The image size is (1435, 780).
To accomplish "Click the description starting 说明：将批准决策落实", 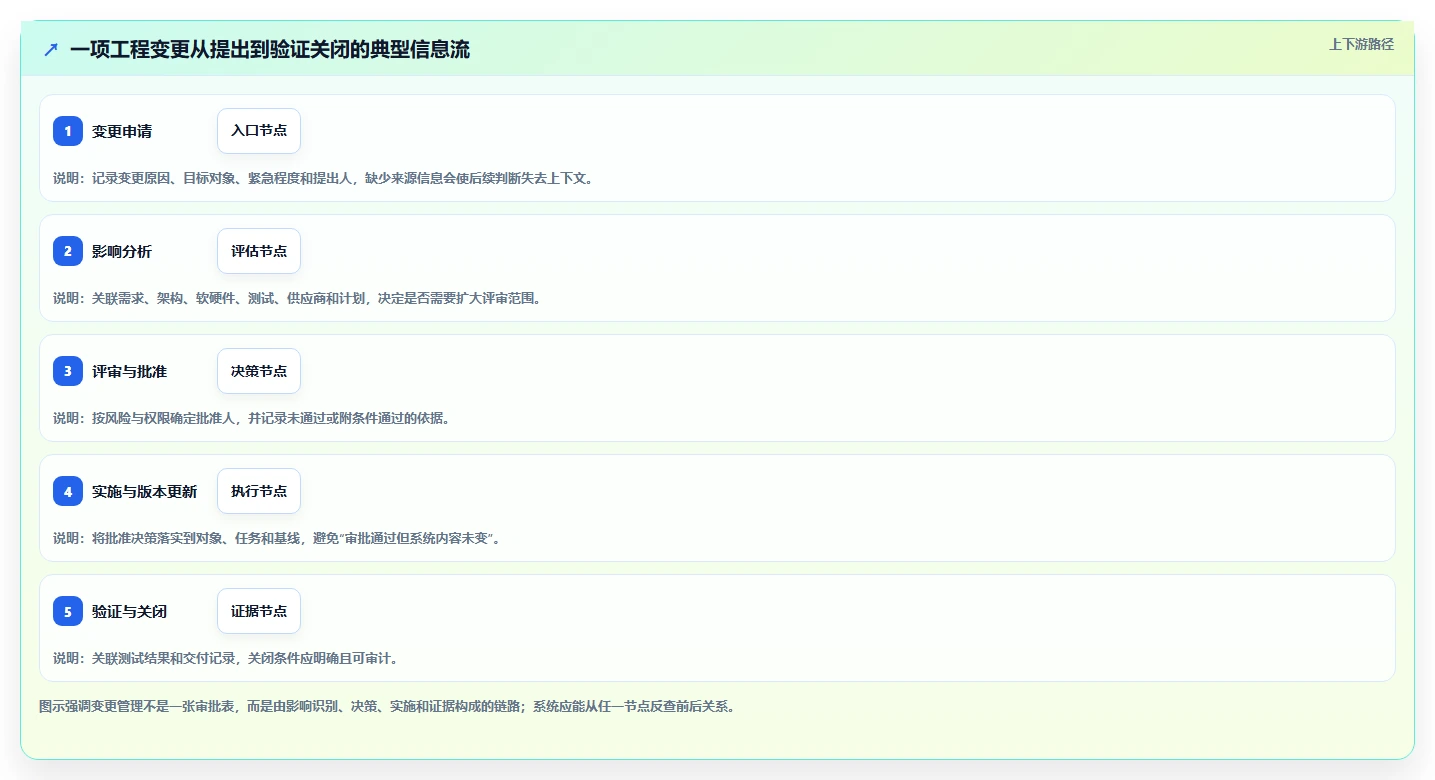I will point(278,538).
